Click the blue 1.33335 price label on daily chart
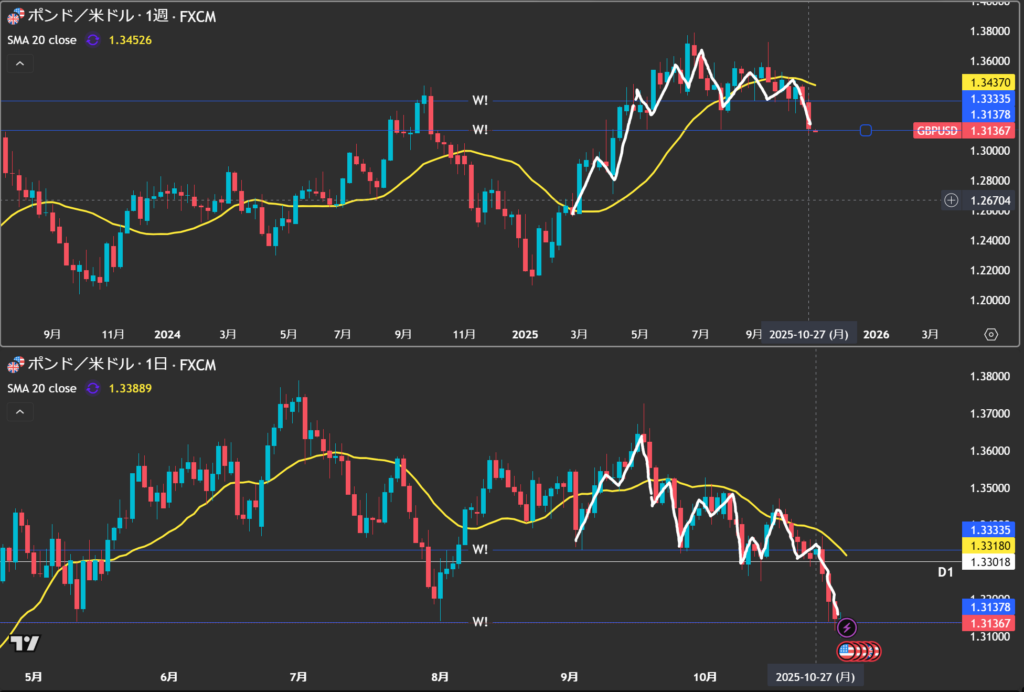Viewport: 1024px width, 692px height. pyautogui.click(x=989, y=528)
